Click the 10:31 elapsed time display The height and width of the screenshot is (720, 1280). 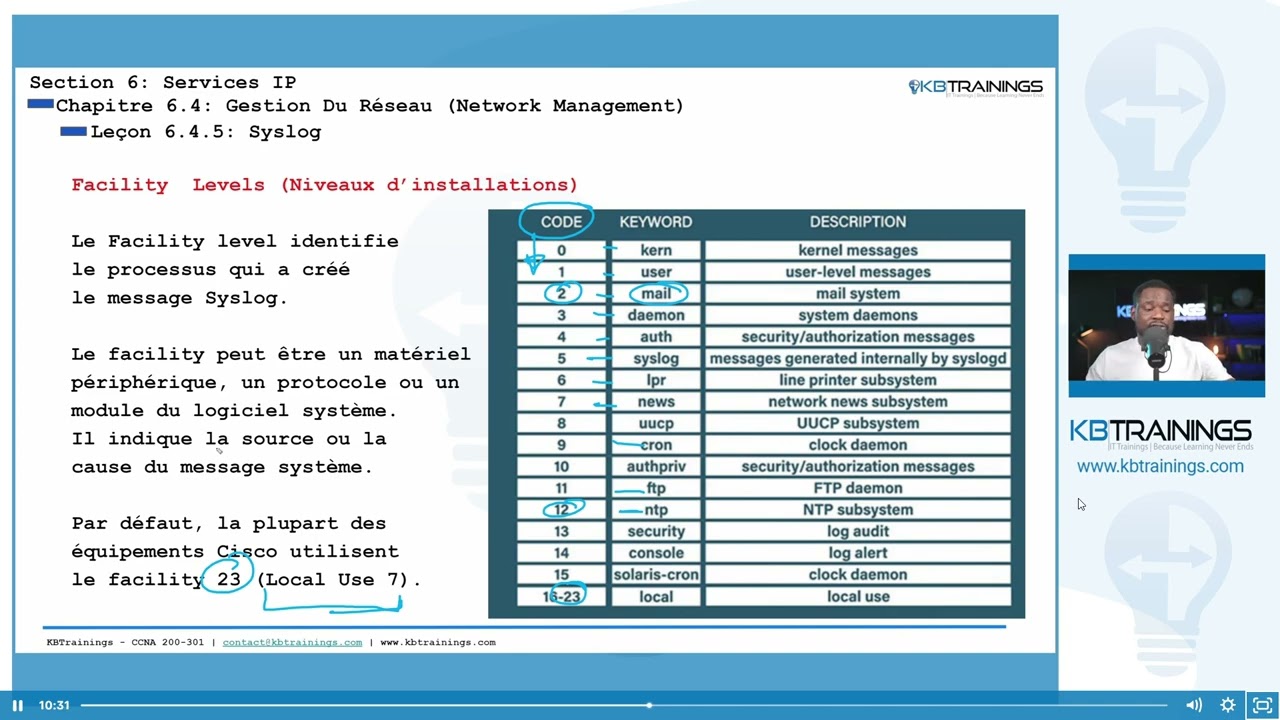point(54,705)
